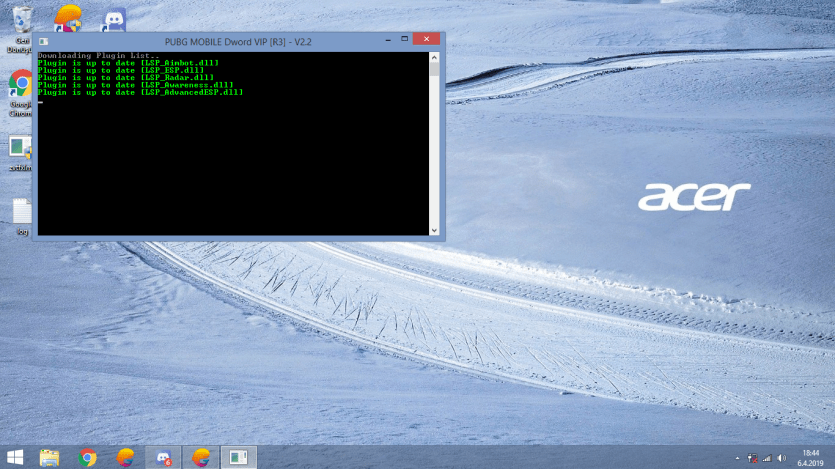Open the orange helmet shortcut on the desktop
Viewport: 835px width, 469px height.
pos(68,19)
